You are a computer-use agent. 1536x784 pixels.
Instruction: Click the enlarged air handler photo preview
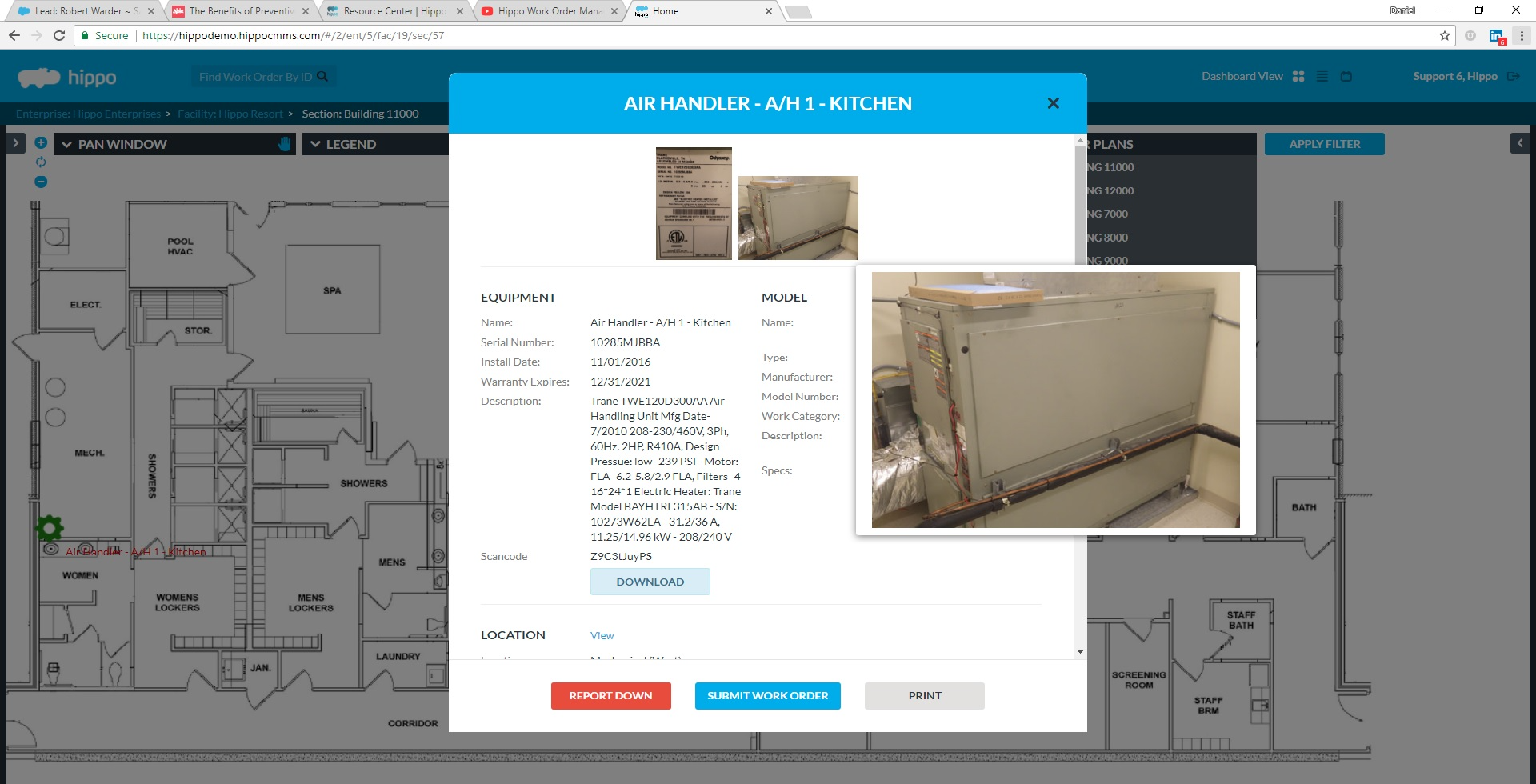pyautogui.click(x=1055, y=399)
